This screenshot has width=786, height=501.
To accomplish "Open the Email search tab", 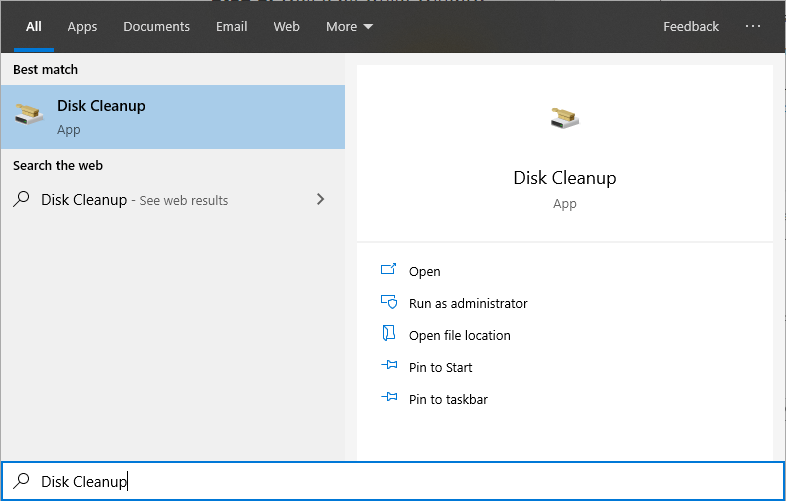I will click(232, 27).
